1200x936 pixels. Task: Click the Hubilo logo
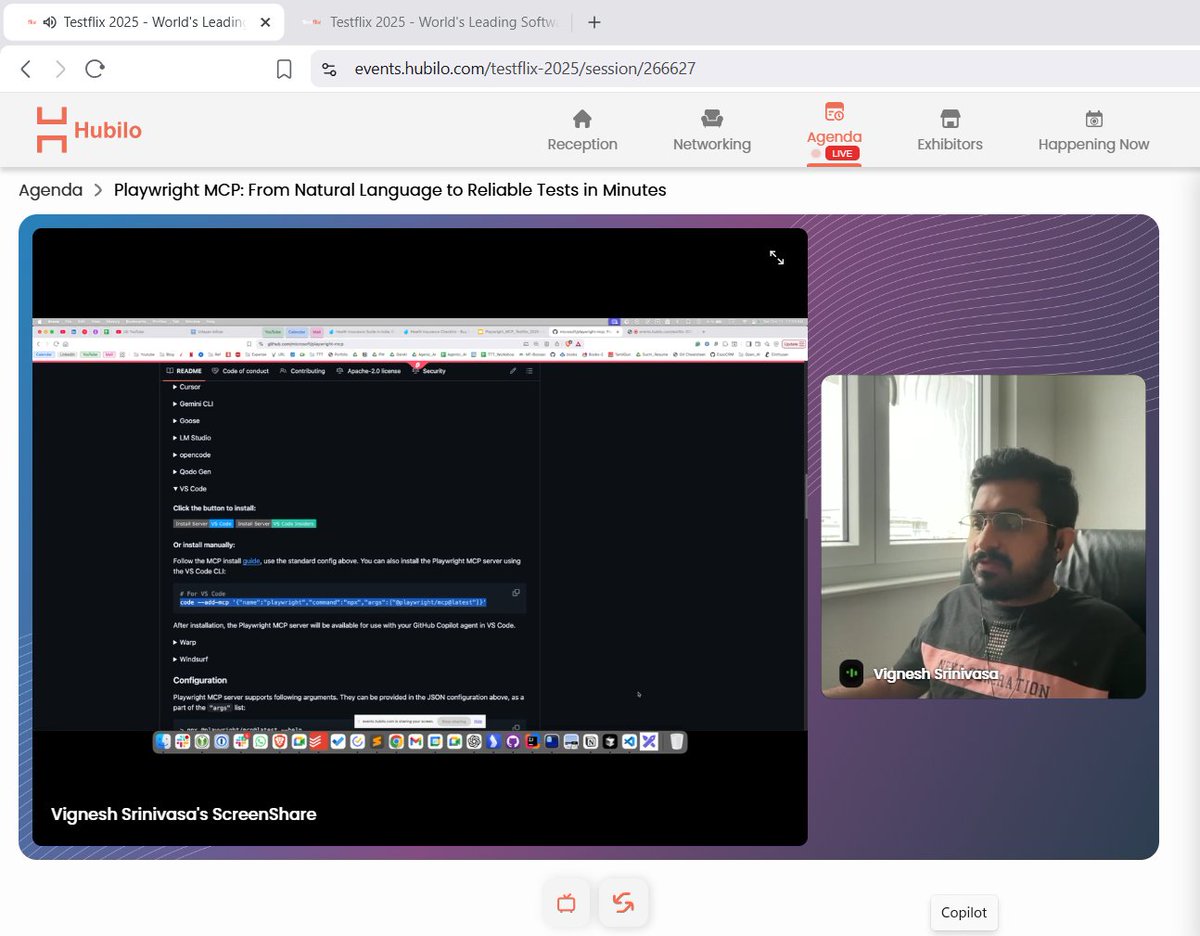pyautogui.click(x=89, y=130)
